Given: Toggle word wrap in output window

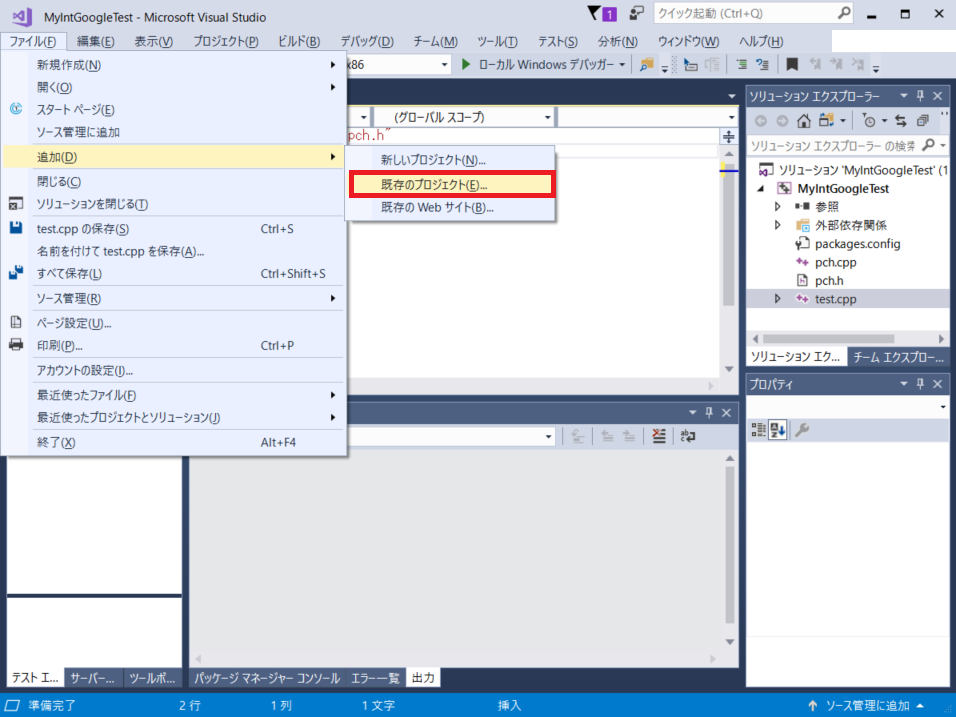Looking at the screenshot, I should [688, 436].
